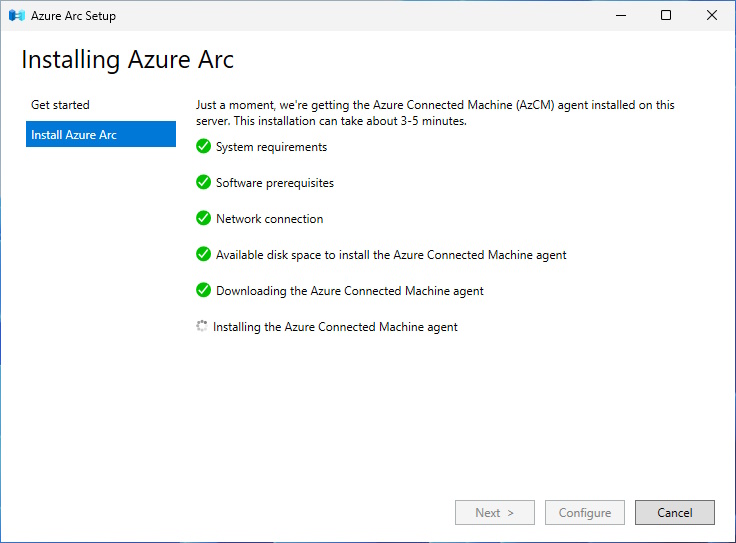Click the Azure Arc Setup title bar icon
736x543 pixels.
(x=17, y=15)
